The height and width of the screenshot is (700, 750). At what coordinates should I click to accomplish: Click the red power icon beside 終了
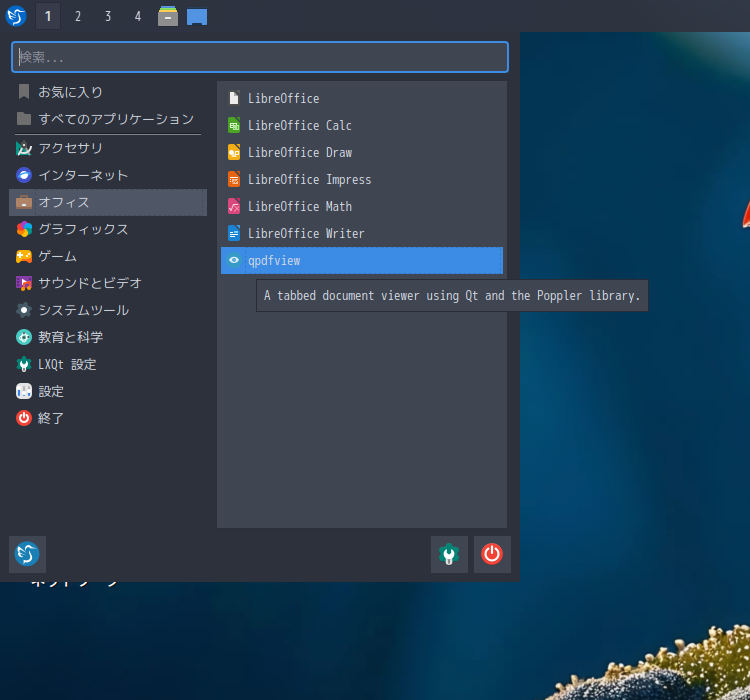[24, 418]
